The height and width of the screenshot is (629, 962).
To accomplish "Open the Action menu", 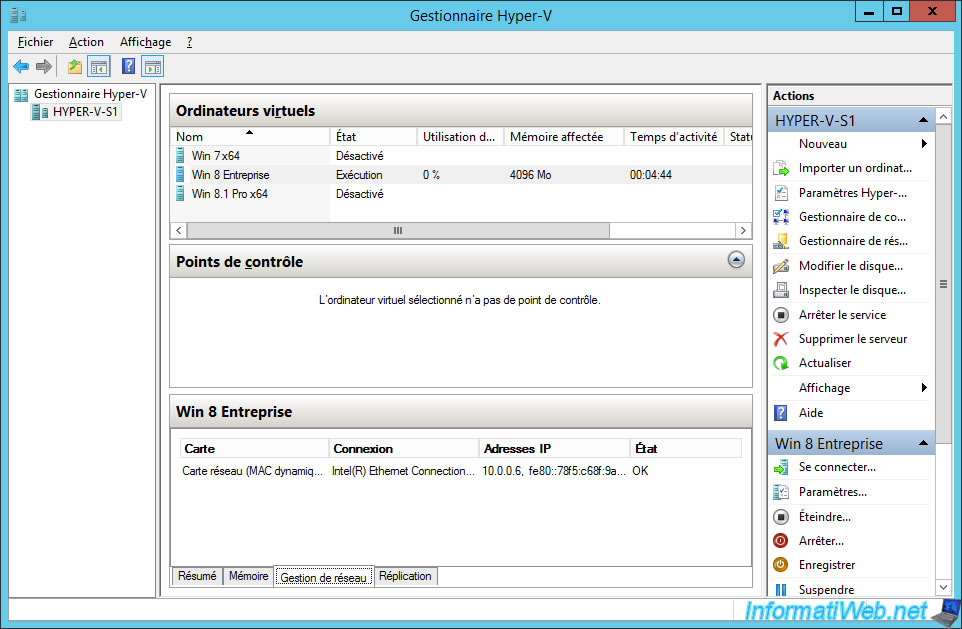I will 86,42.
